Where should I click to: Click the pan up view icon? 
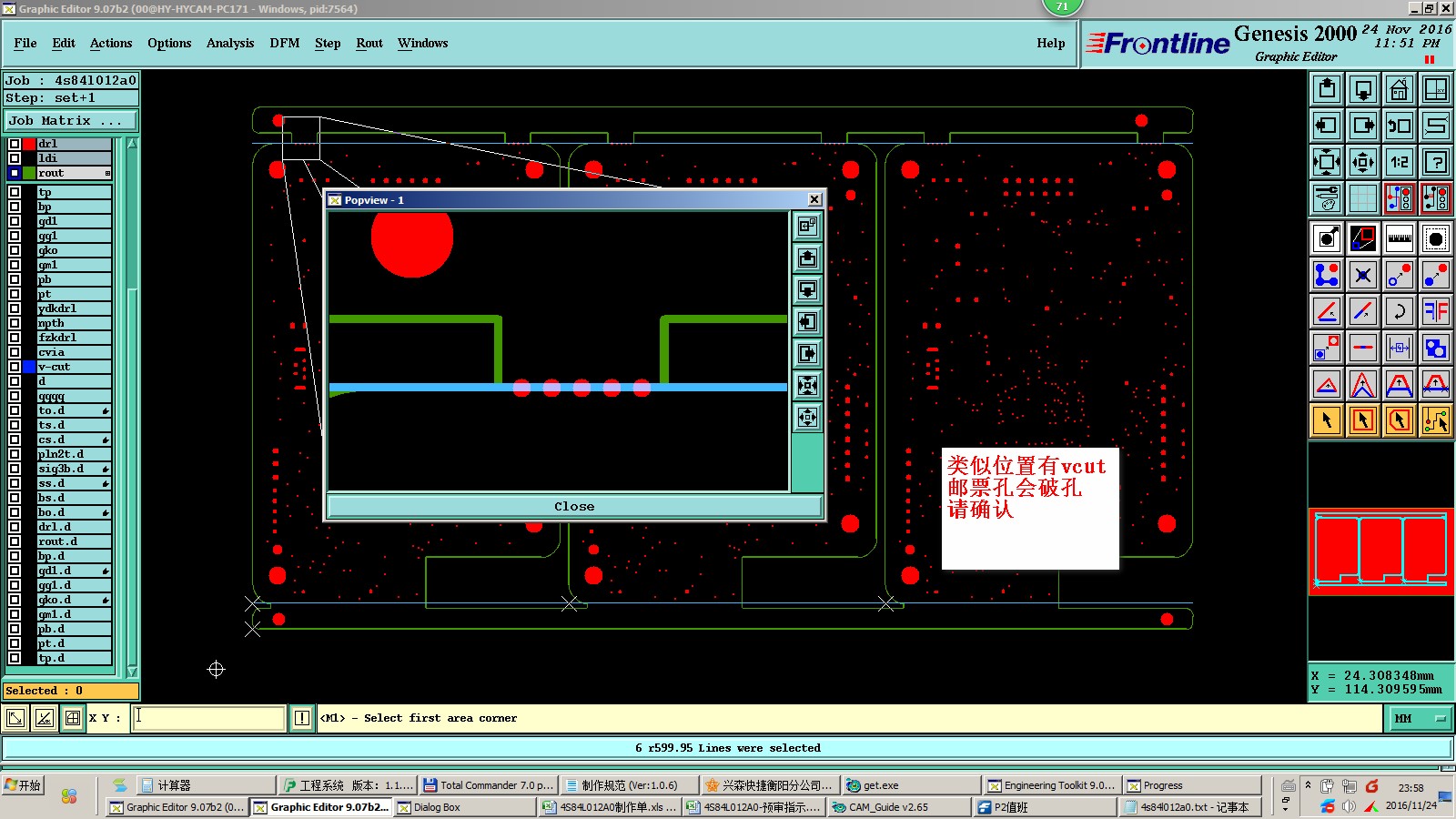click(x=1327, y=89)
